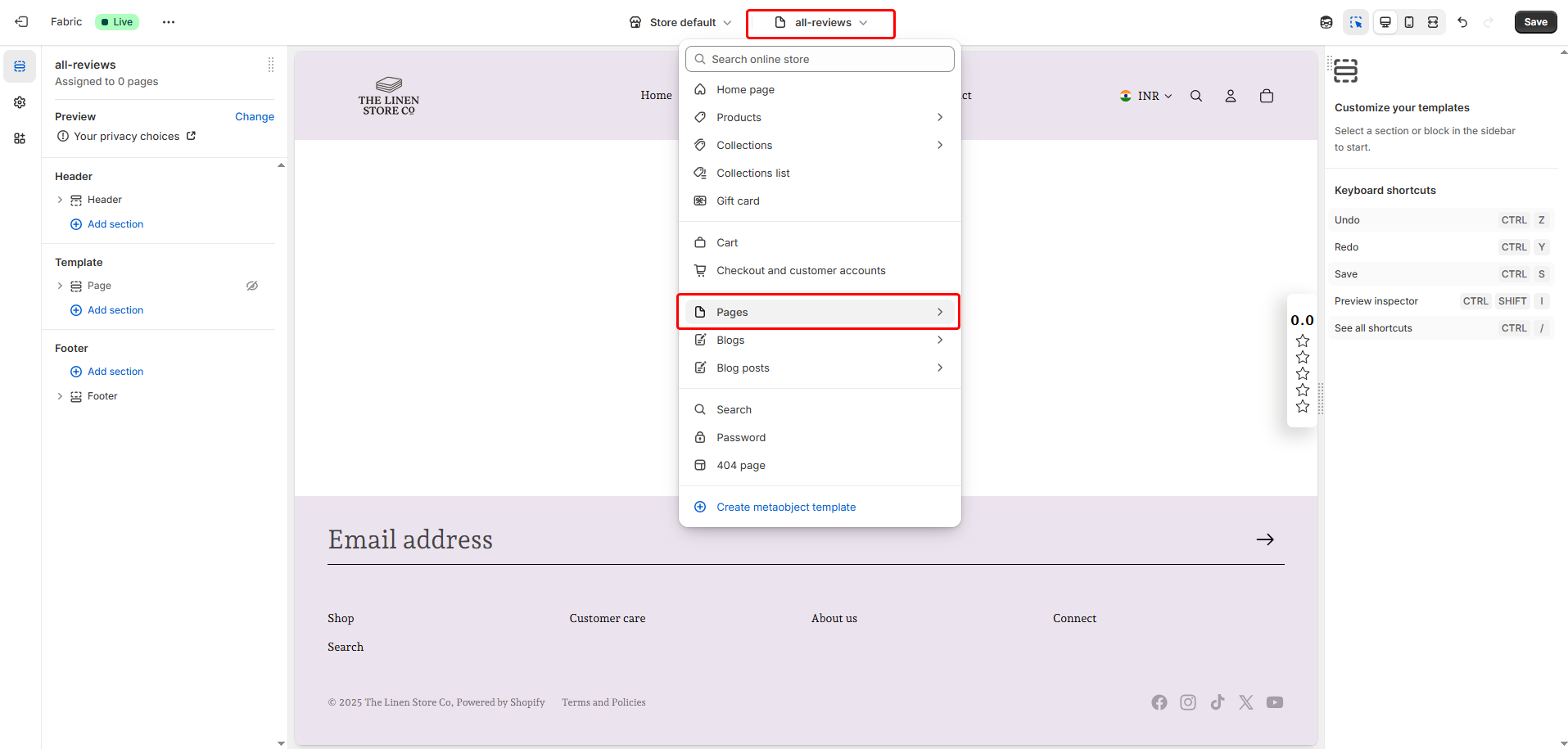
Task: Click the exit editor icon
Action: [x=21, y=22]
